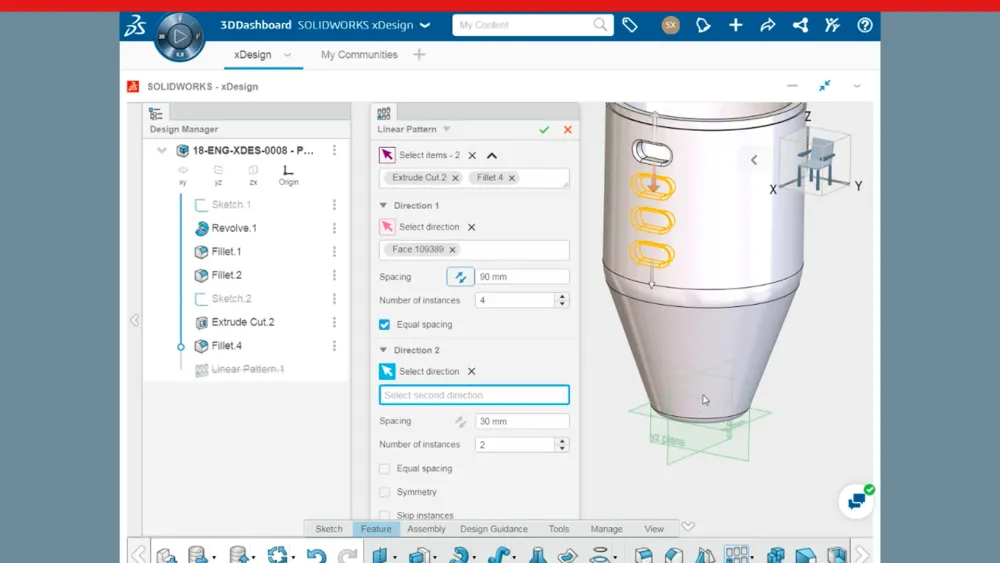
Task: Uncheck Direction 1 Equal spacing
Action: tap(385, 325)
